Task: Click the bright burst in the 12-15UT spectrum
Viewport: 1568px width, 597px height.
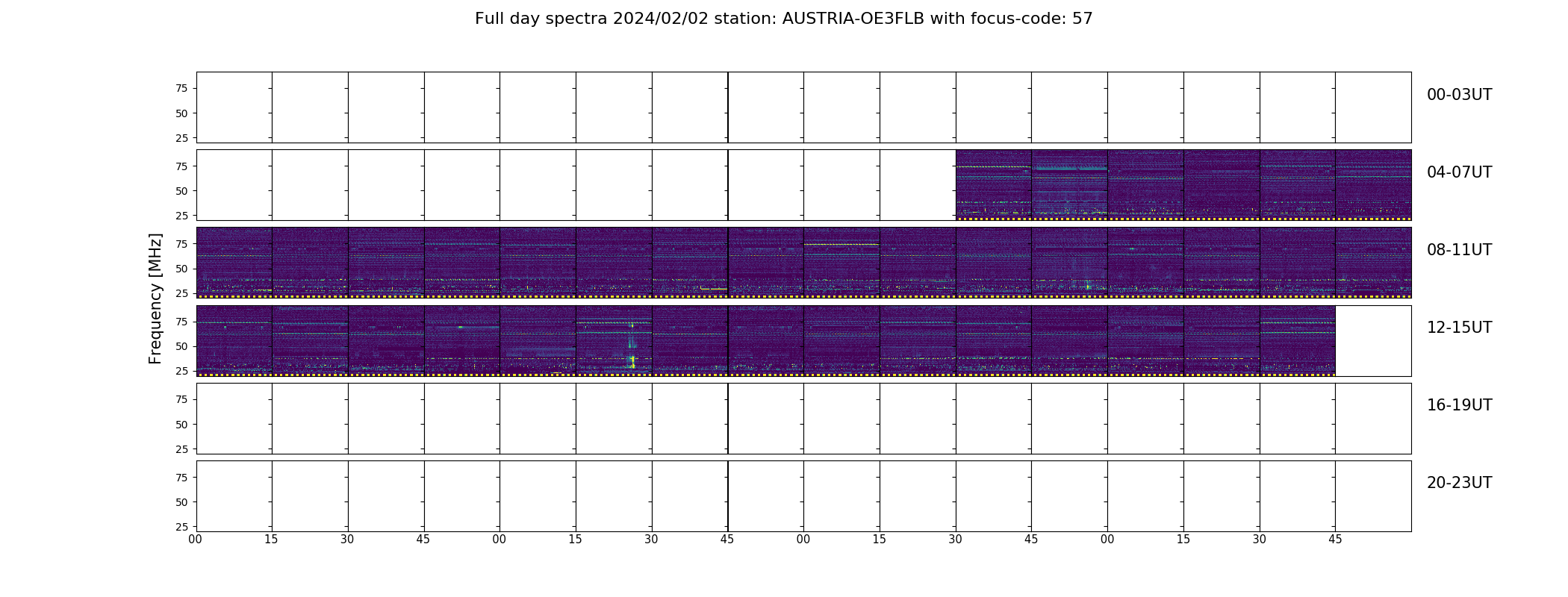Action: click(x=632, y=361)
